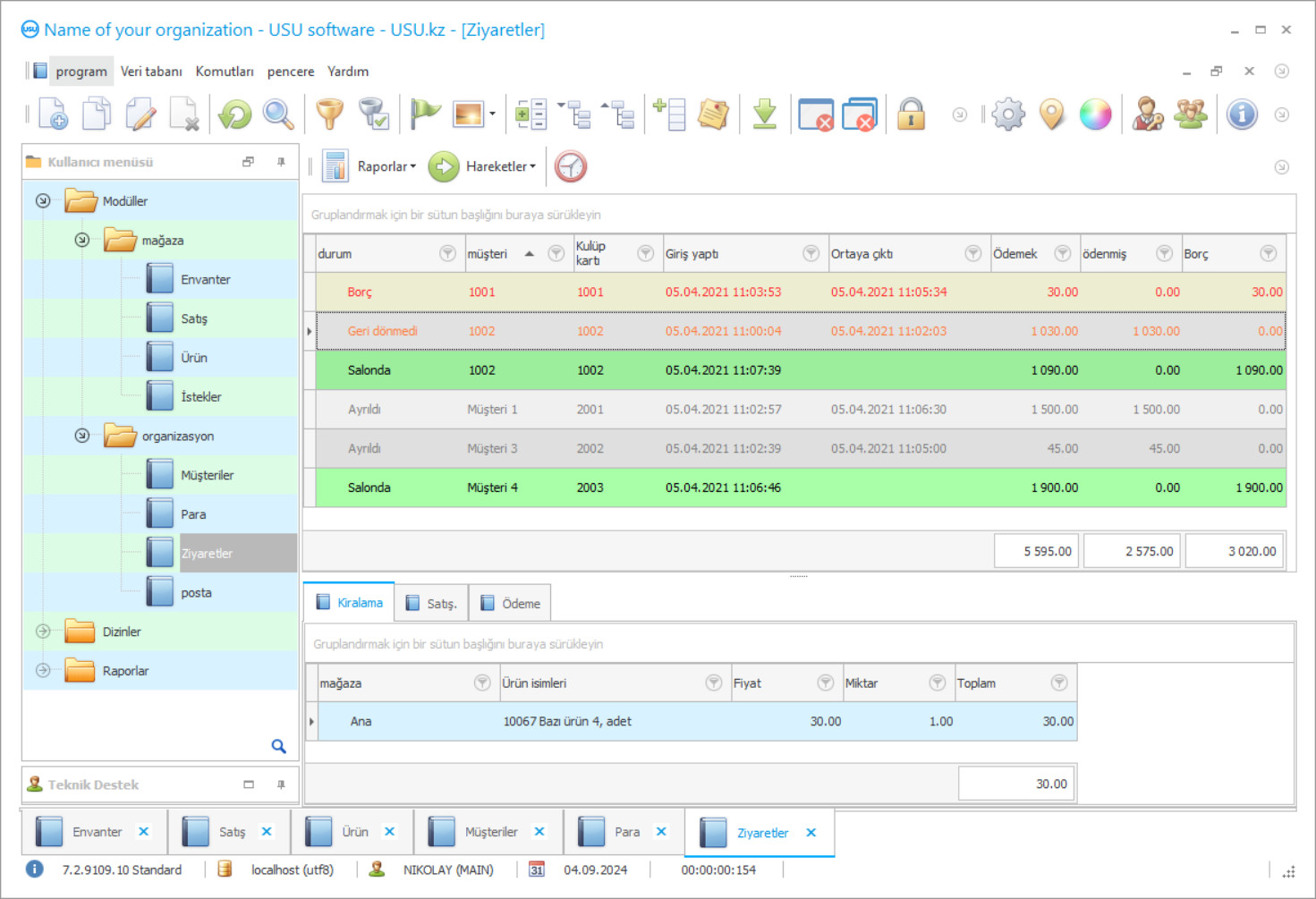Collapse the mağaza tree folder
This screenshot has height=899, width=1316.
82,240
